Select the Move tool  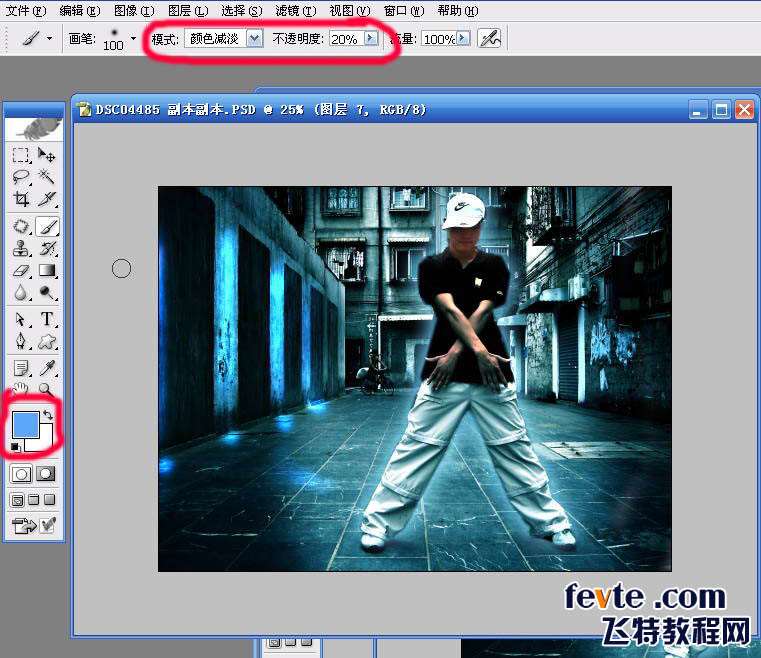47,155
